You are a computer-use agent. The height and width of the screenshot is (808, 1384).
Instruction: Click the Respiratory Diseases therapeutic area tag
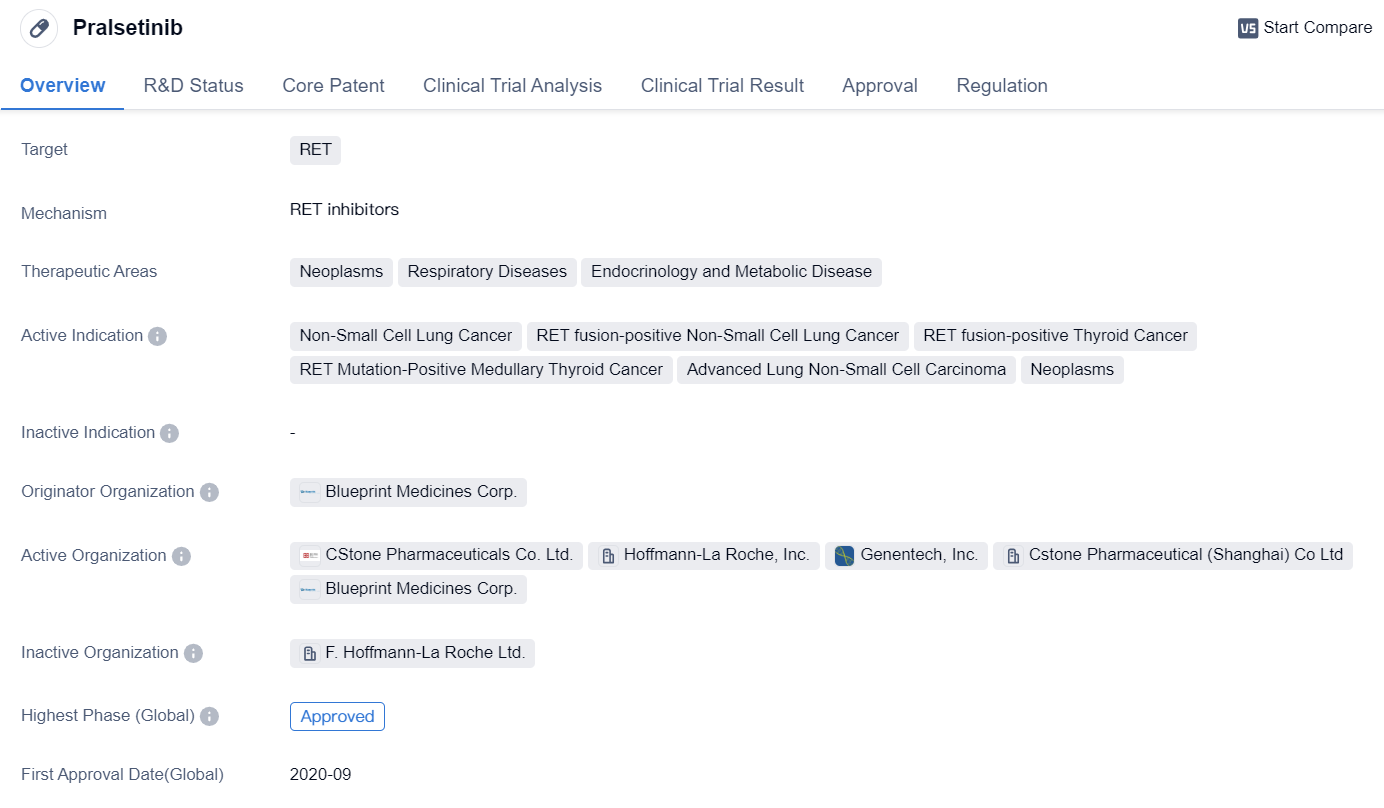[487, 272]
